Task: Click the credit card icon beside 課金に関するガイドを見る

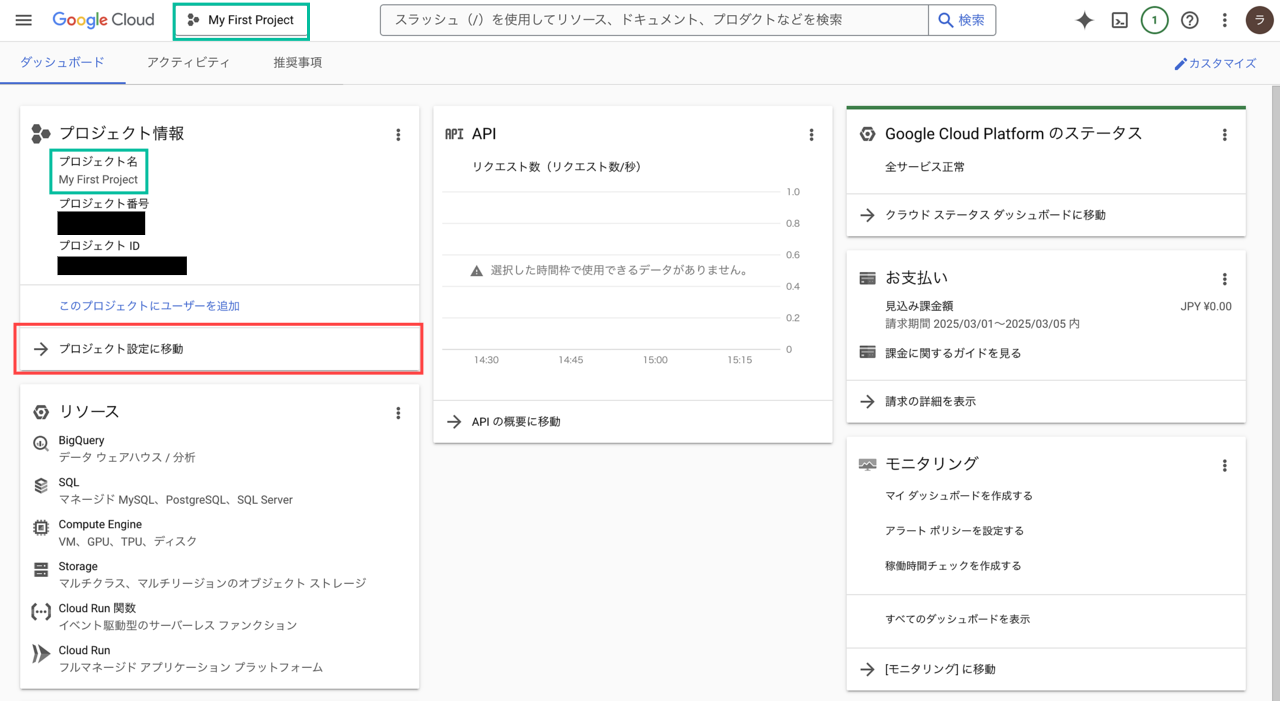Action: pos(867,352)
